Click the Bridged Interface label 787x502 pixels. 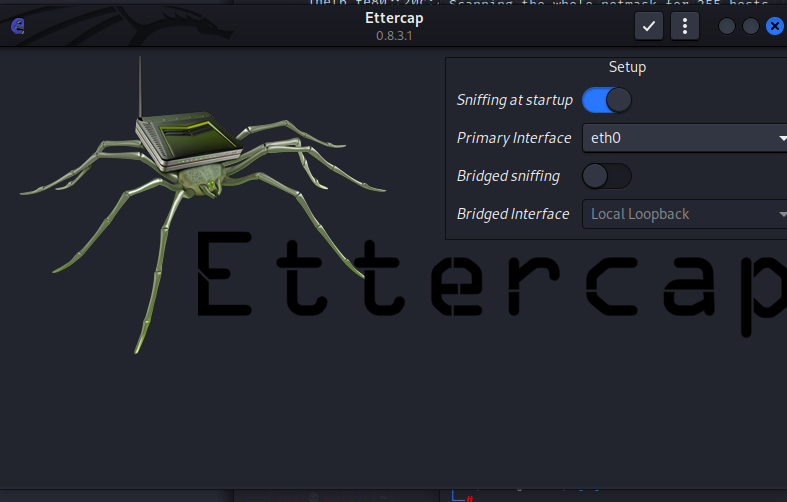click(x=513, y=214)
